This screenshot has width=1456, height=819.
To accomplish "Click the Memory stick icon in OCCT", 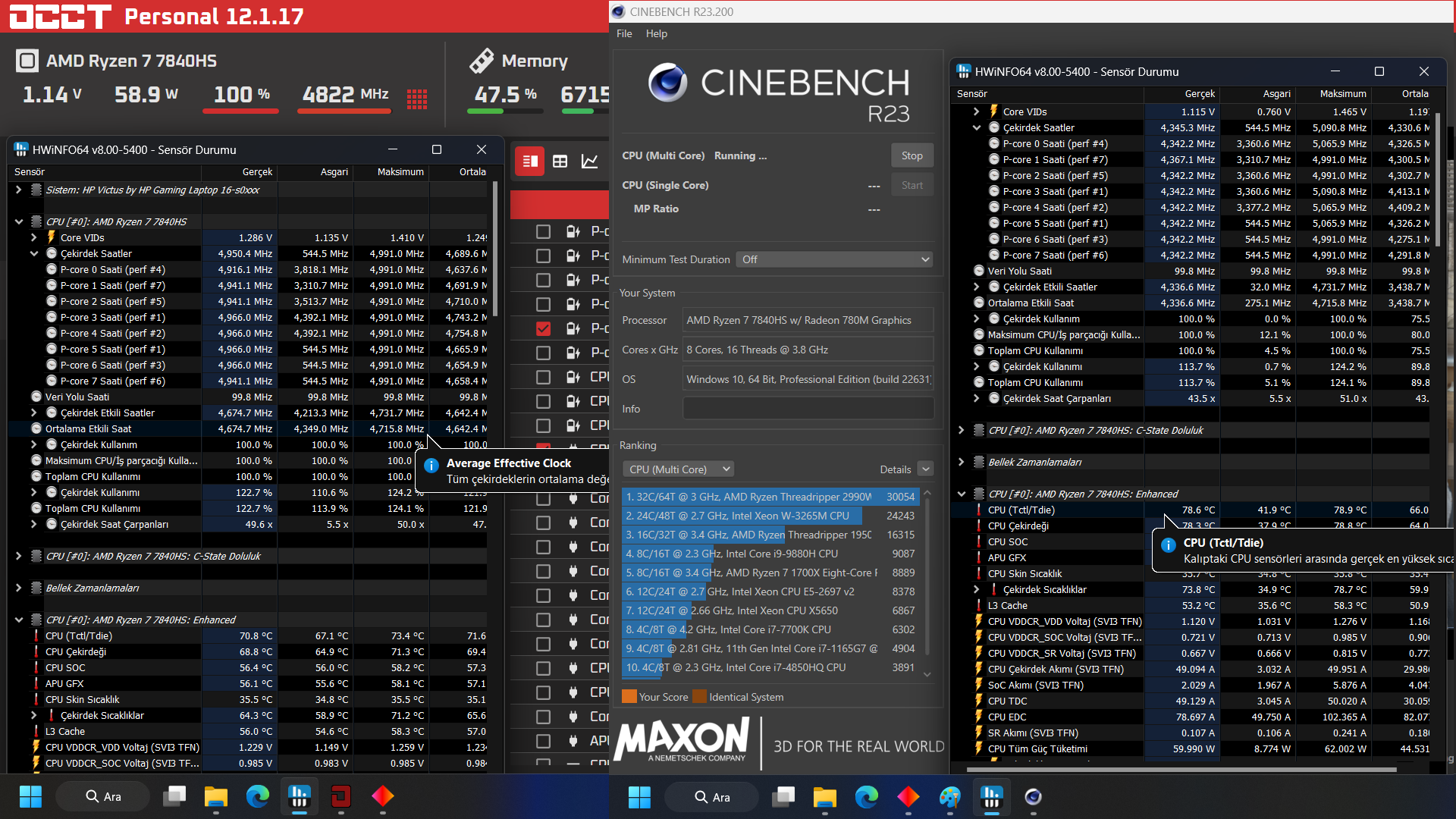I will pos(482,61).
